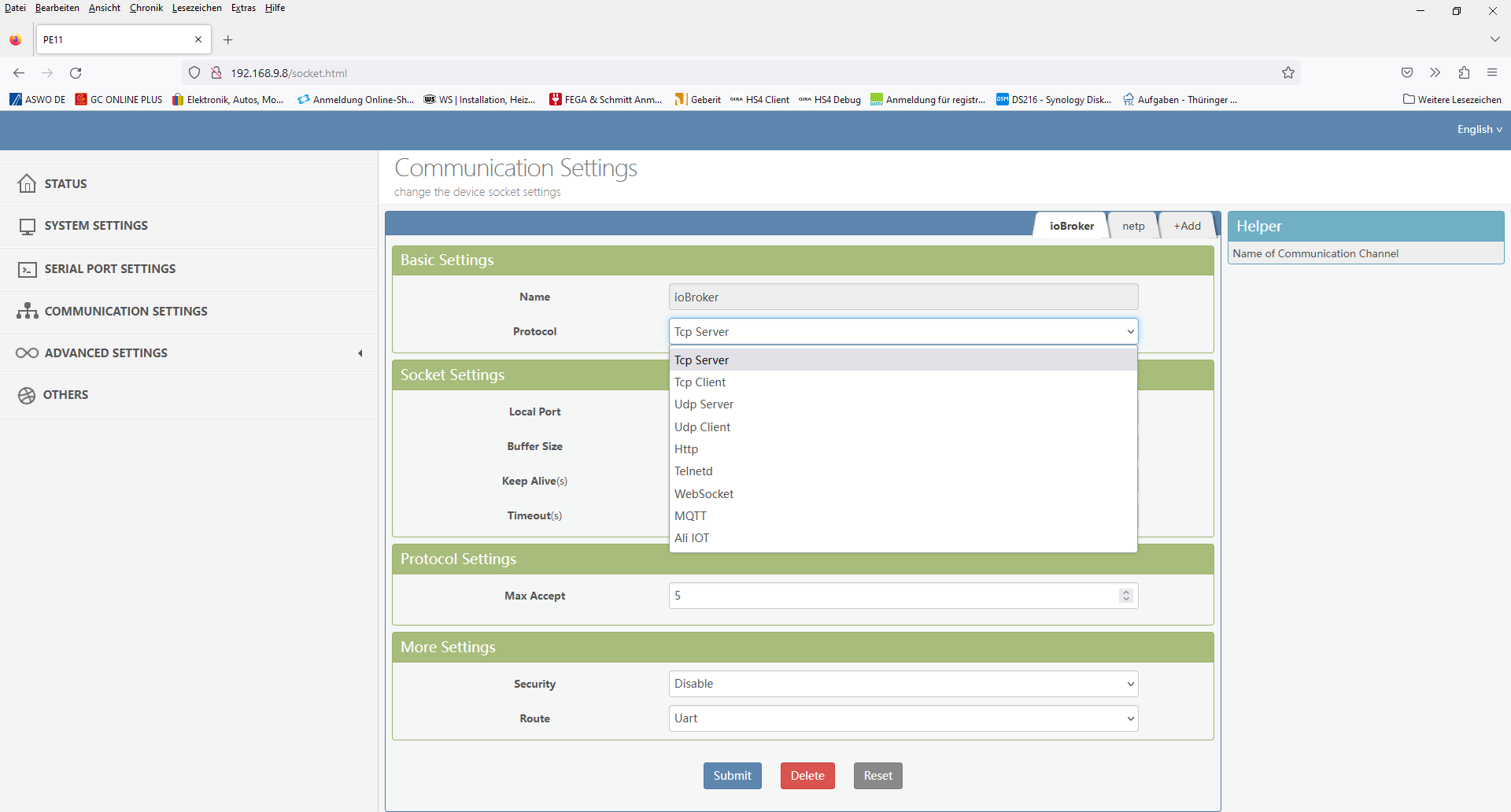1511x812 pixels.
Task: Click the +Add channel tab
Action: tap(1187, 226)
